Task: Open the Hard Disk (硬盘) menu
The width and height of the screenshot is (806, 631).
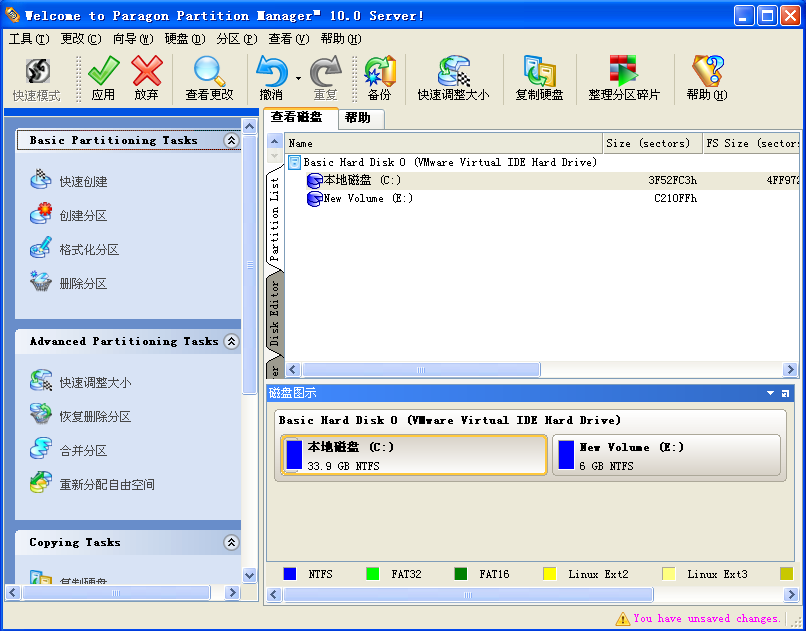Action: click(185, 39)
